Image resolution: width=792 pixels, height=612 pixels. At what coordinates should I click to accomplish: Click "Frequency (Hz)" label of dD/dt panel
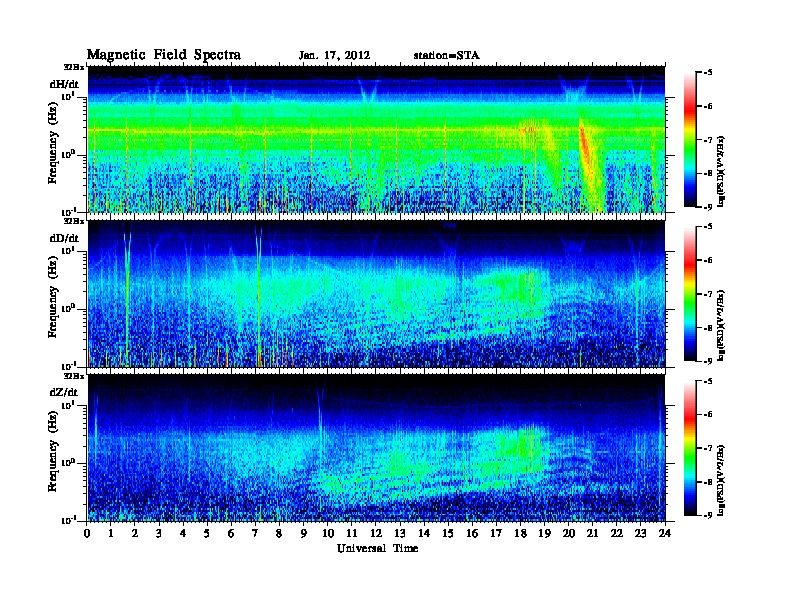(x=53, y=297)
